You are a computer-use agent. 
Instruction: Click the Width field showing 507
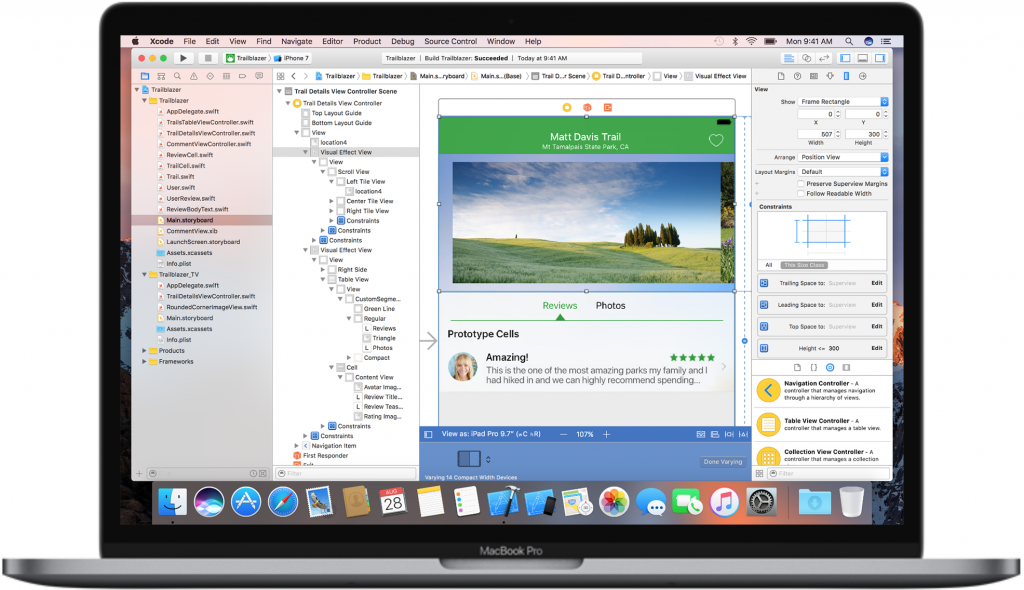click(x=816, y=134)
